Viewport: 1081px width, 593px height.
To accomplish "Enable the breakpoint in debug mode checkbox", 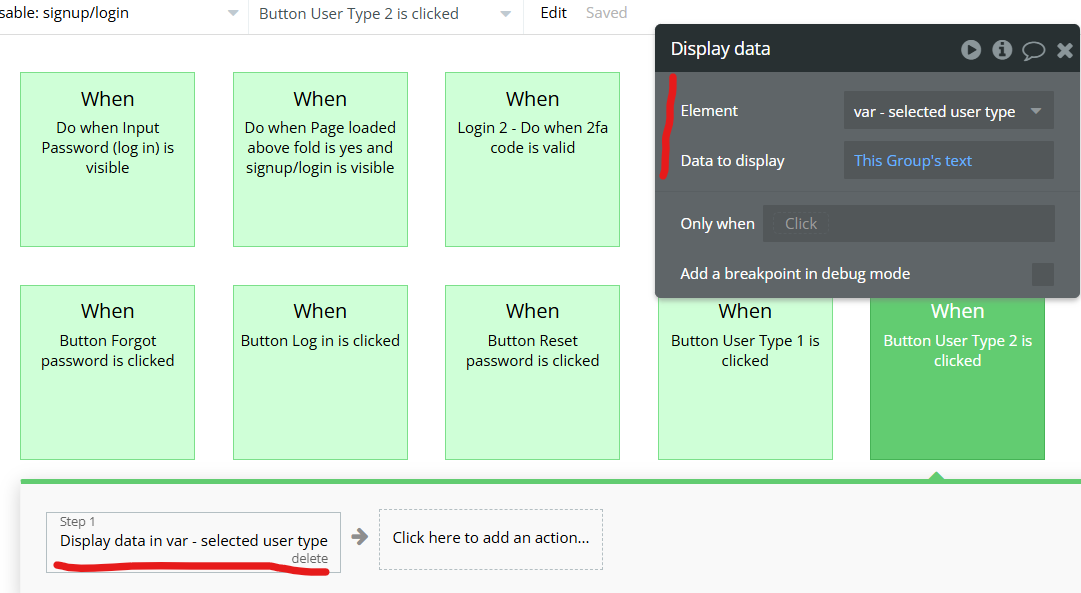I will pos(1042,274).
